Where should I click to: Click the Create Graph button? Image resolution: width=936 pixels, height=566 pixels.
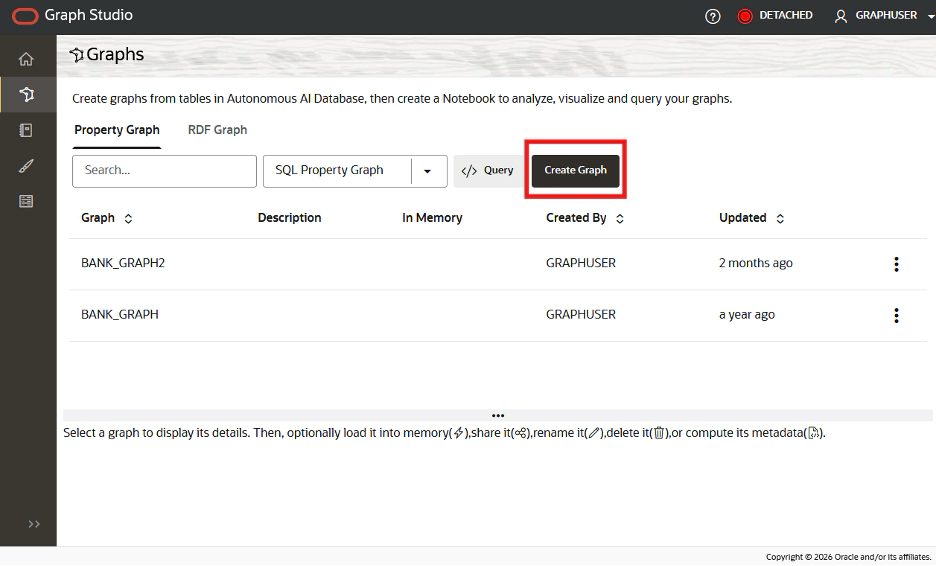click(575, 171)
